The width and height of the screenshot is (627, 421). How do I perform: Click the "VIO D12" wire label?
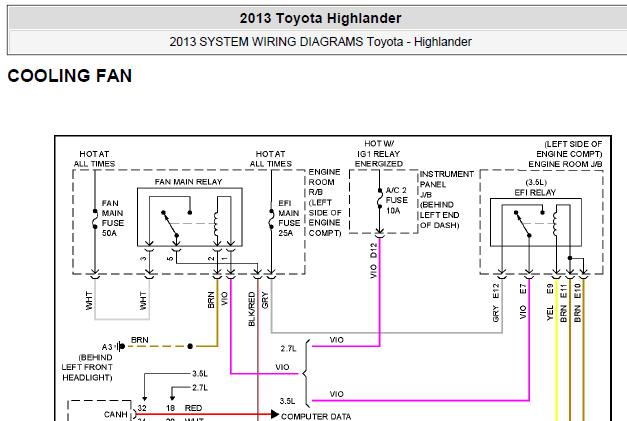click(x=373, y=260)
